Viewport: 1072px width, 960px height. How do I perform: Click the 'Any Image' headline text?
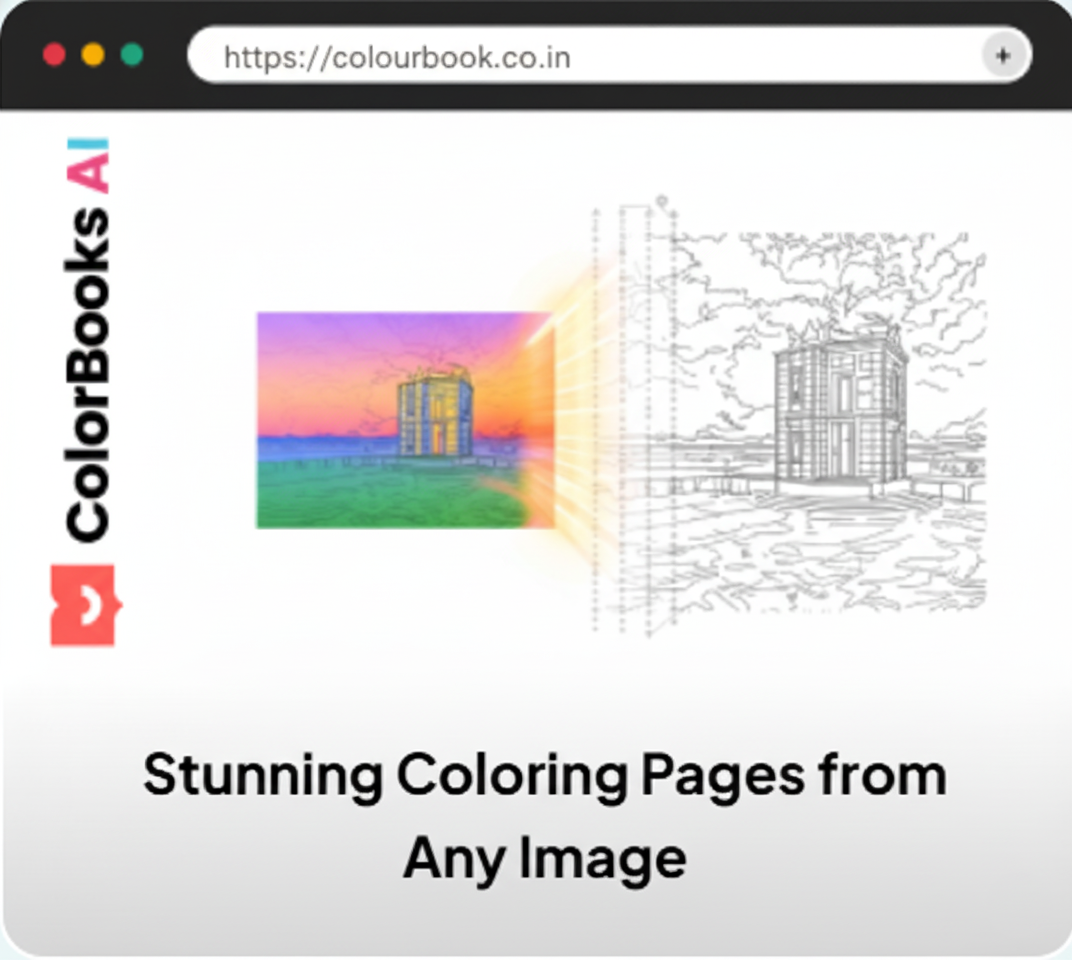544,858
